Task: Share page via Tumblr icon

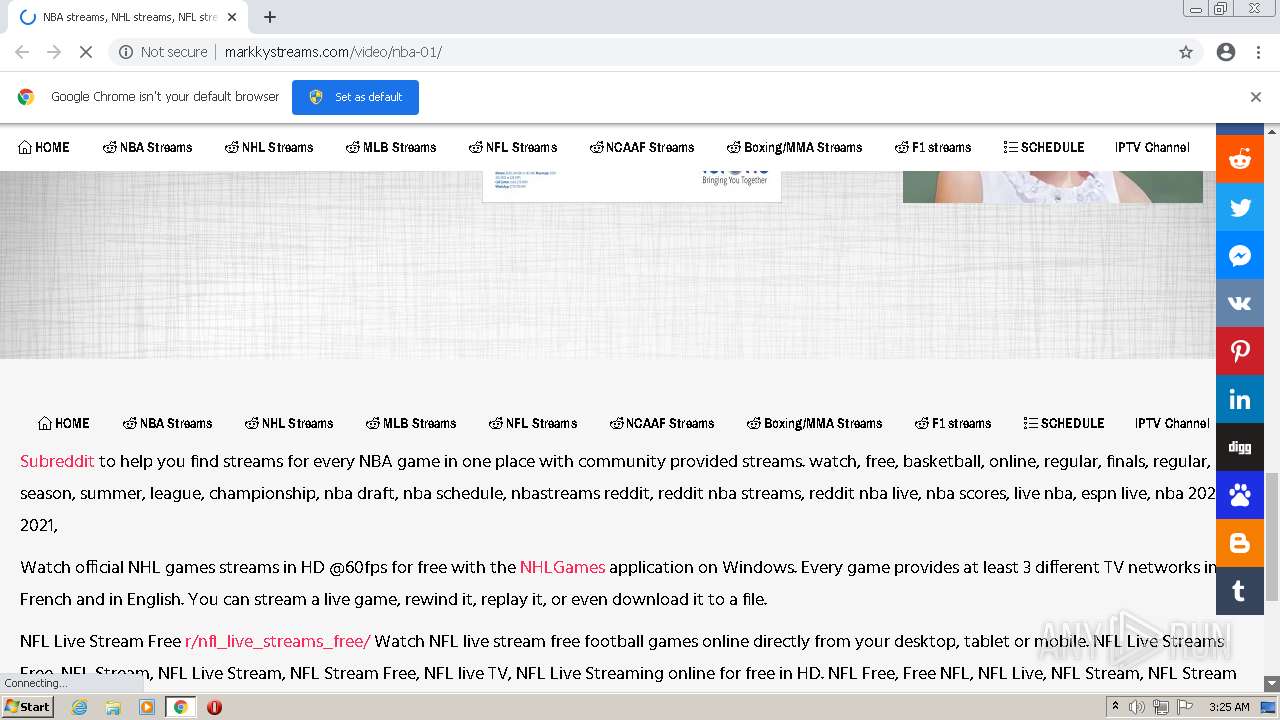Action: [1240, 591]
